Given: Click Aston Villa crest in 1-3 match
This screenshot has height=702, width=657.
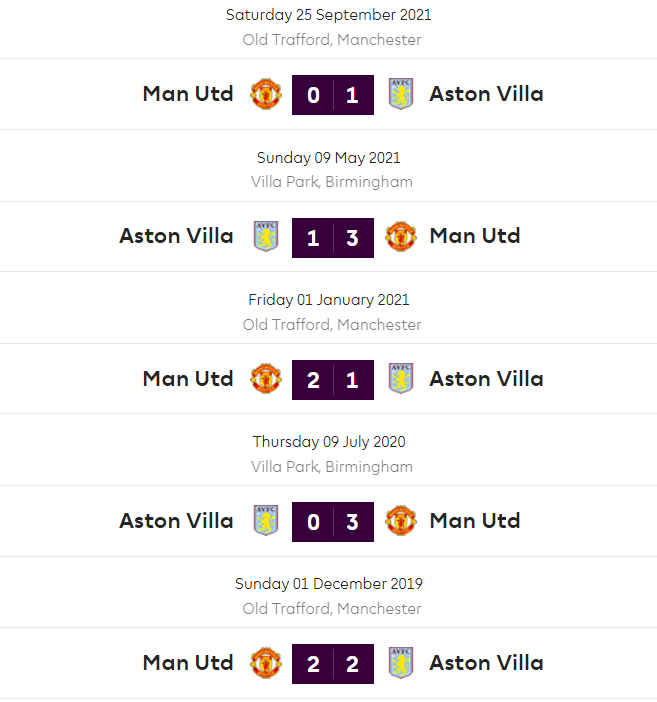Looking at the screenshot, I should click(266, 236).
